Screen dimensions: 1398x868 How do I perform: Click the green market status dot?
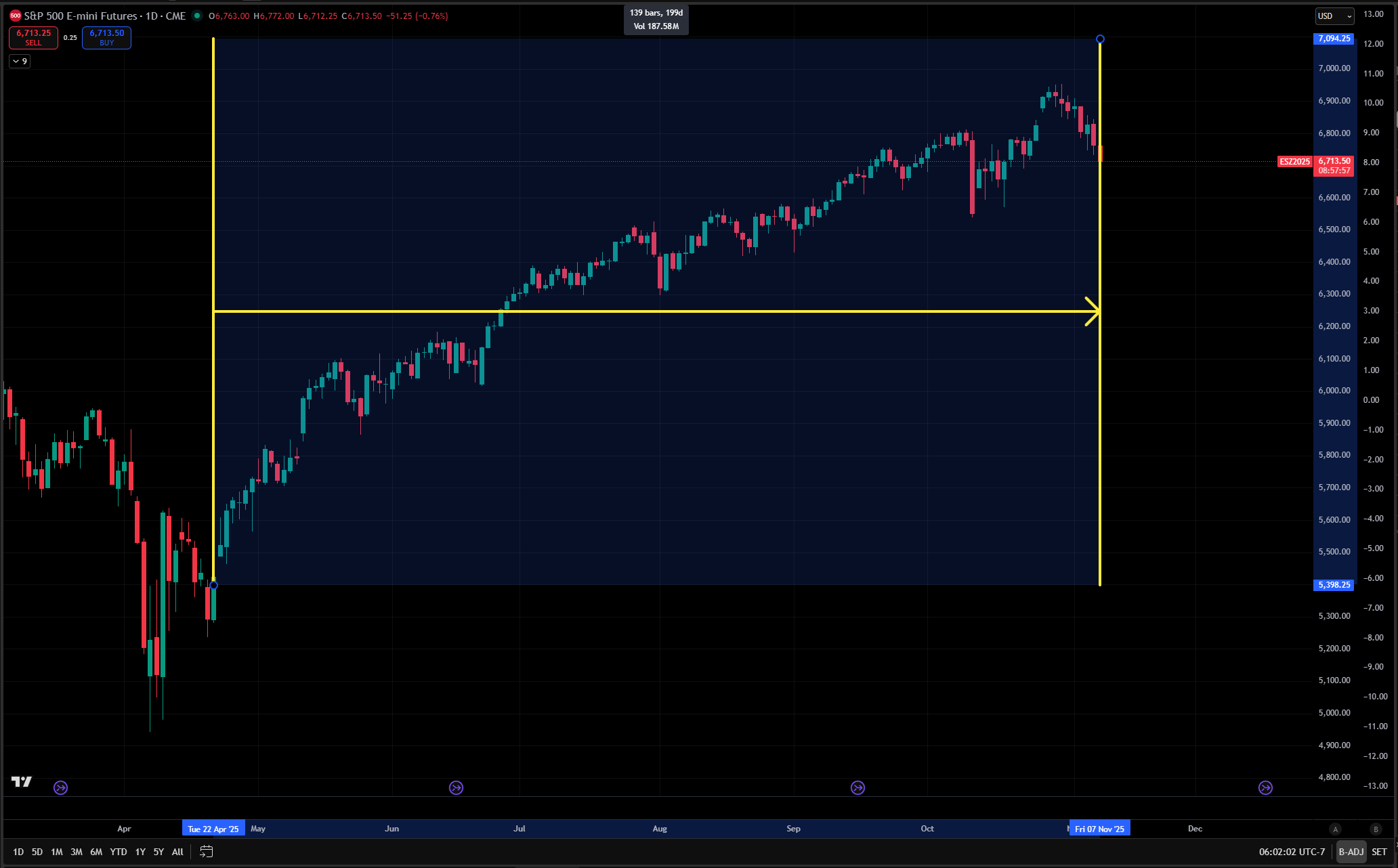[x=197, y=16]
